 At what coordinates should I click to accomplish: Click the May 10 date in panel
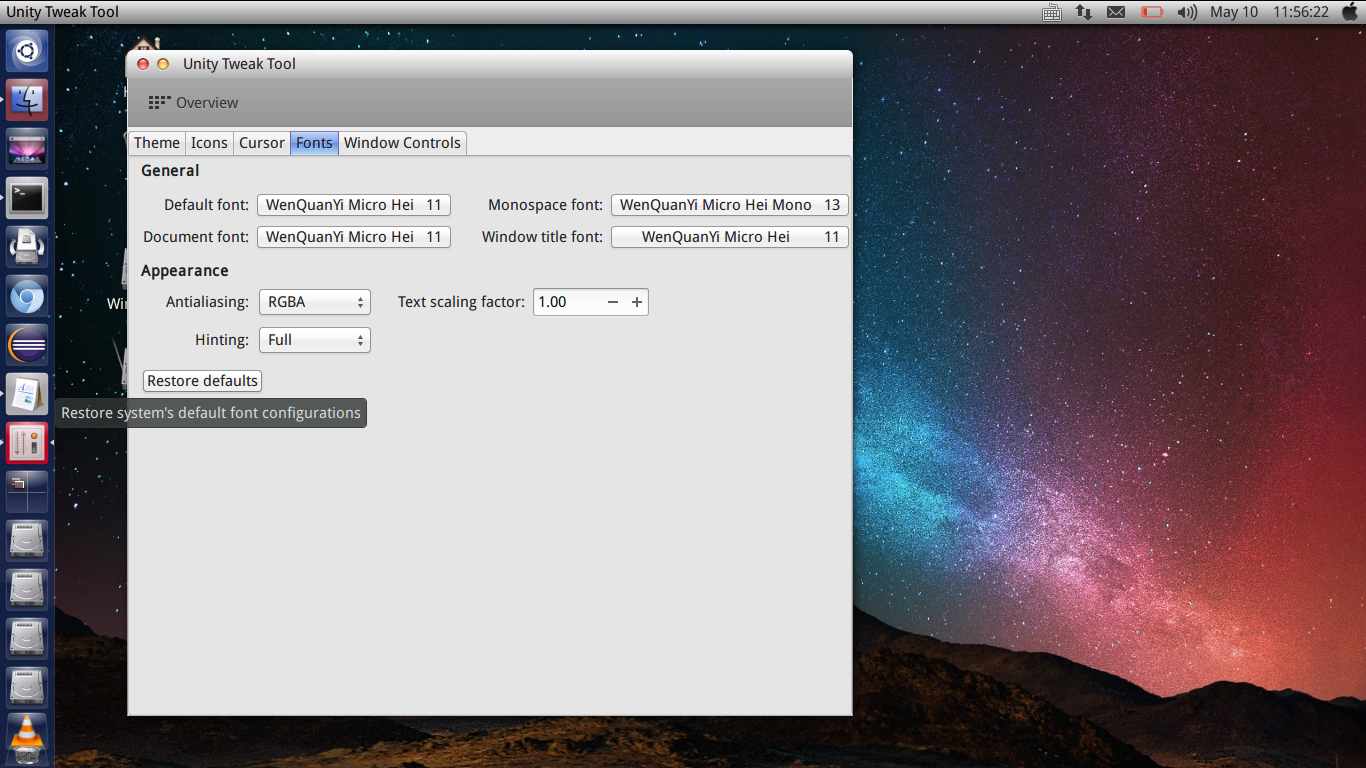coord(1234,12)
